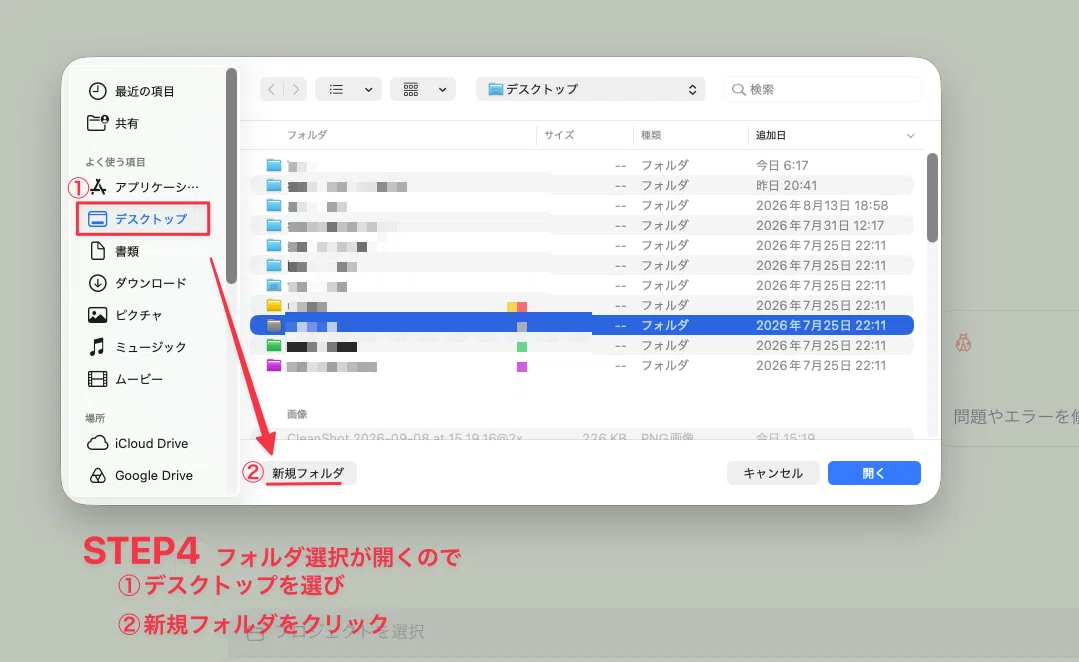Image resolution: width=1079 pixels, height=662 pixels.
Task: Sort by サイズ column header
Action: click(x=559, y=135)
